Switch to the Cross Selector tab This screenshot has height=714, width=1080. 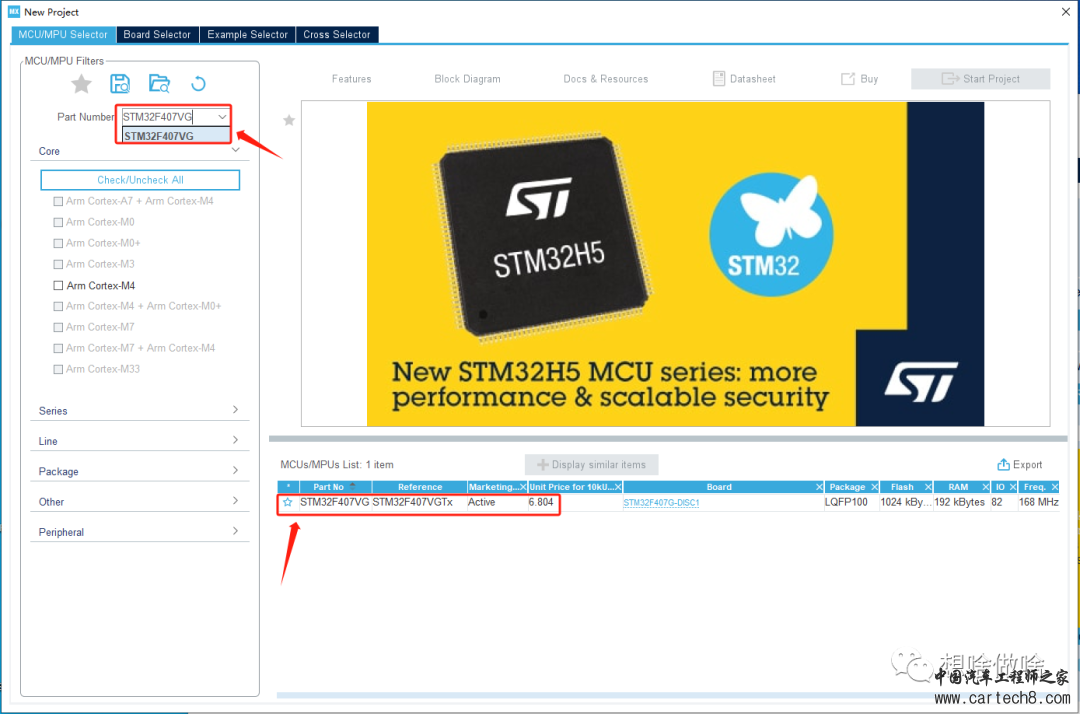click(x=337, y=34)
